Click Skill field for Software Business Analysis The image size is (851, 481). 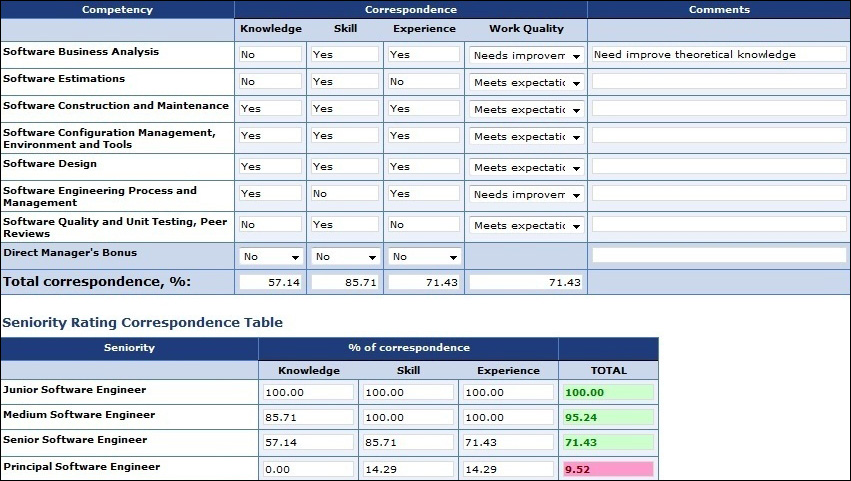(x=345, y=54)
